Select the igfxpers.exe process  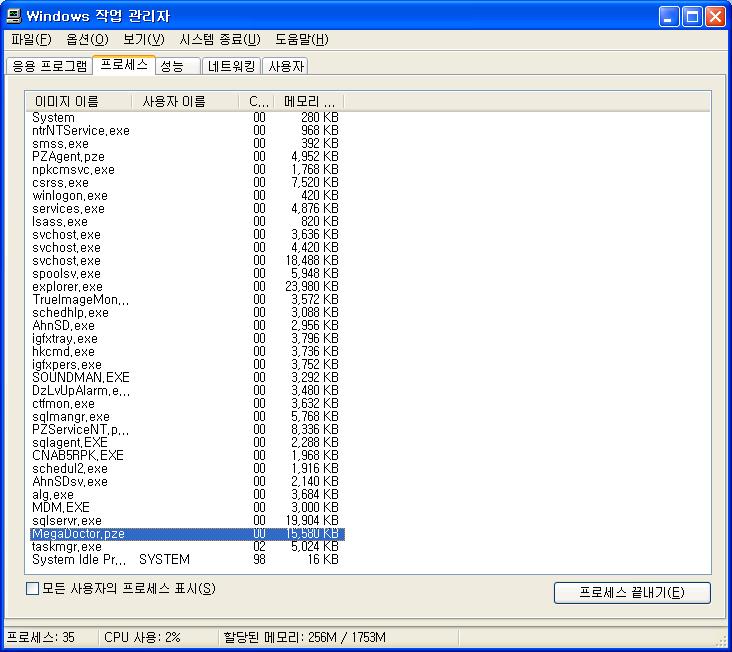187,365
